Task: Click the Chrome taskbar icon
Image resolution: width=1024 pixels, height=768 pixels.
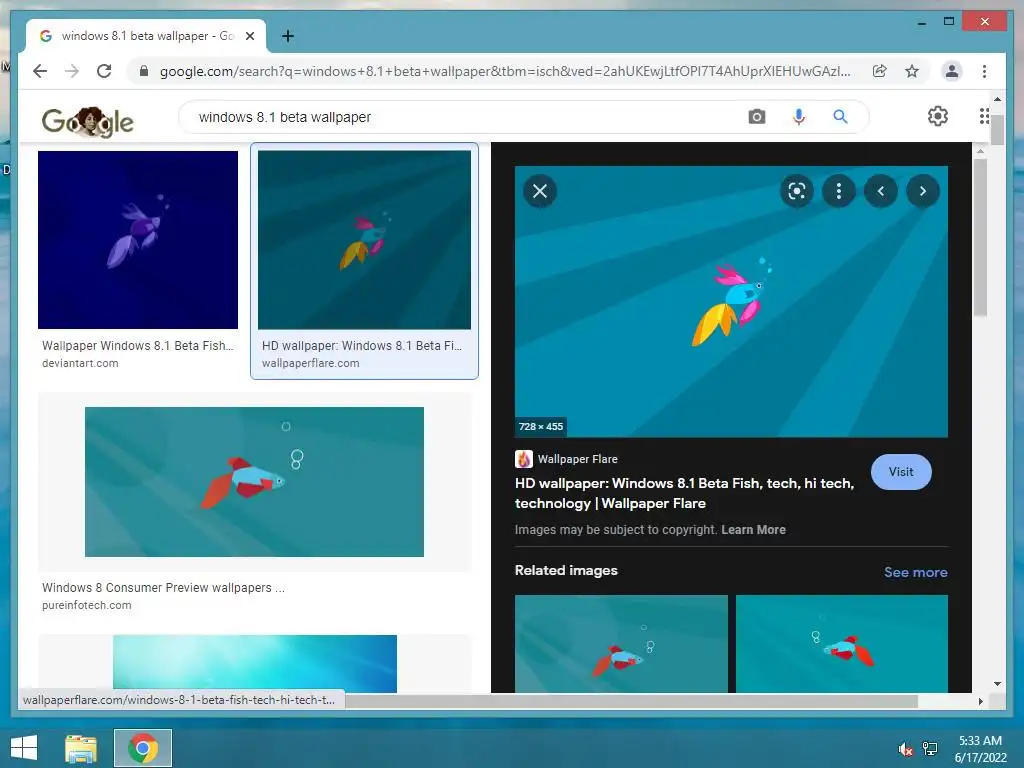Action: click(143, 748)
